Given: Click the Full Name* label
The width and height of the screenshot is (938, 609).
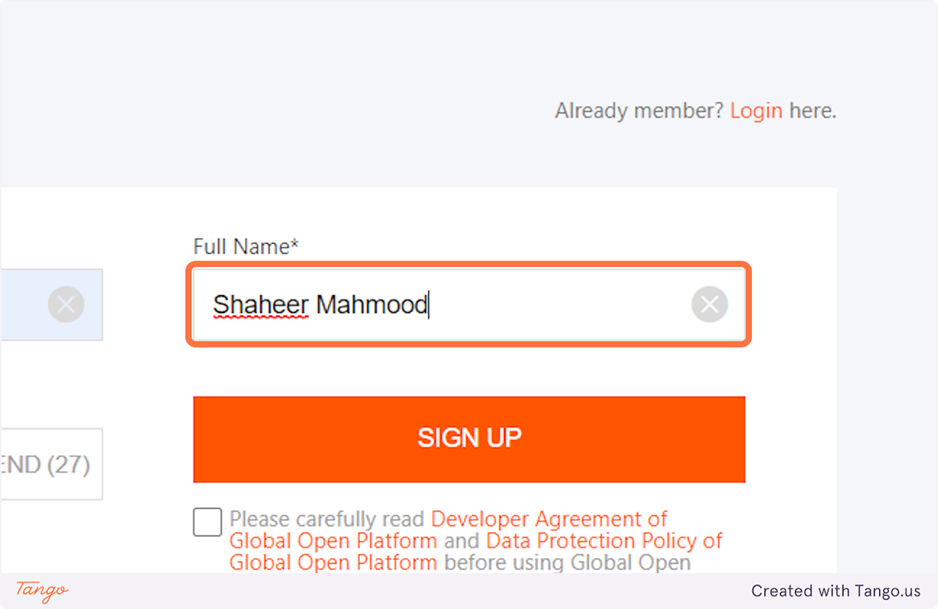Looking at the screenshot, I should [x=246, y=246].
